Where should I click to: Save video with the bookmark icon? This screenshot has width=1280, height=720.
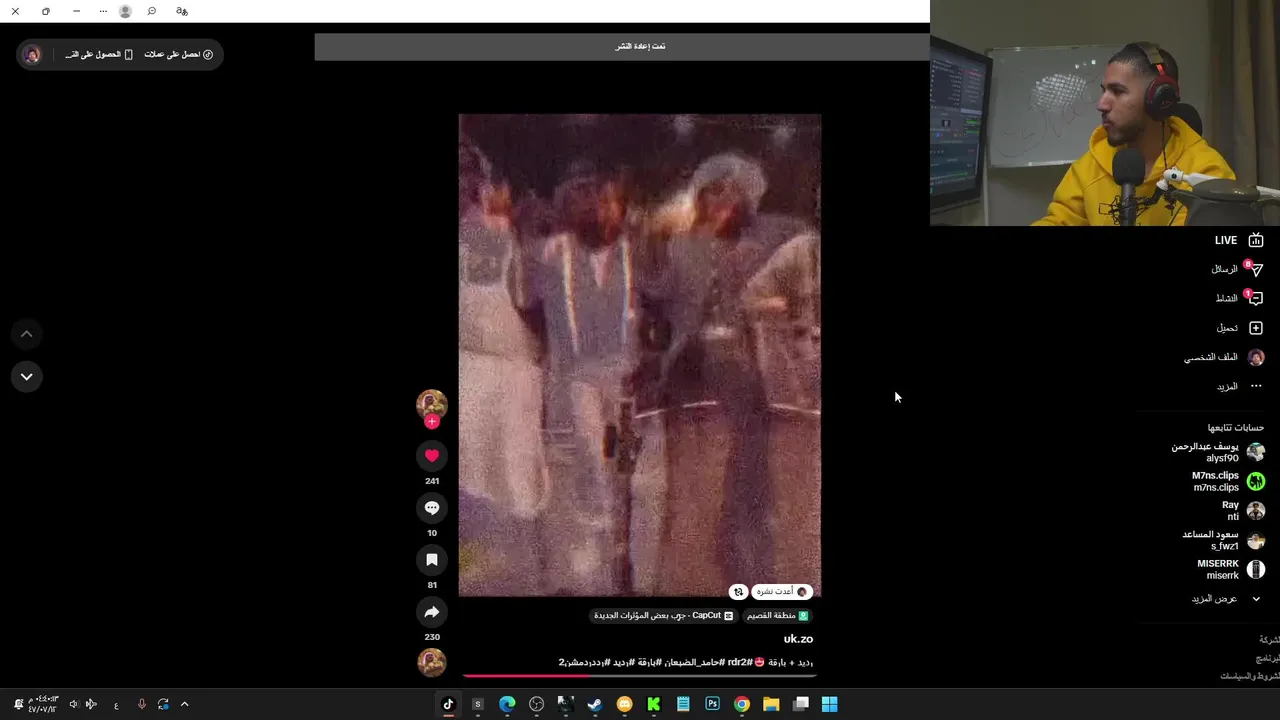coord(432,560)
